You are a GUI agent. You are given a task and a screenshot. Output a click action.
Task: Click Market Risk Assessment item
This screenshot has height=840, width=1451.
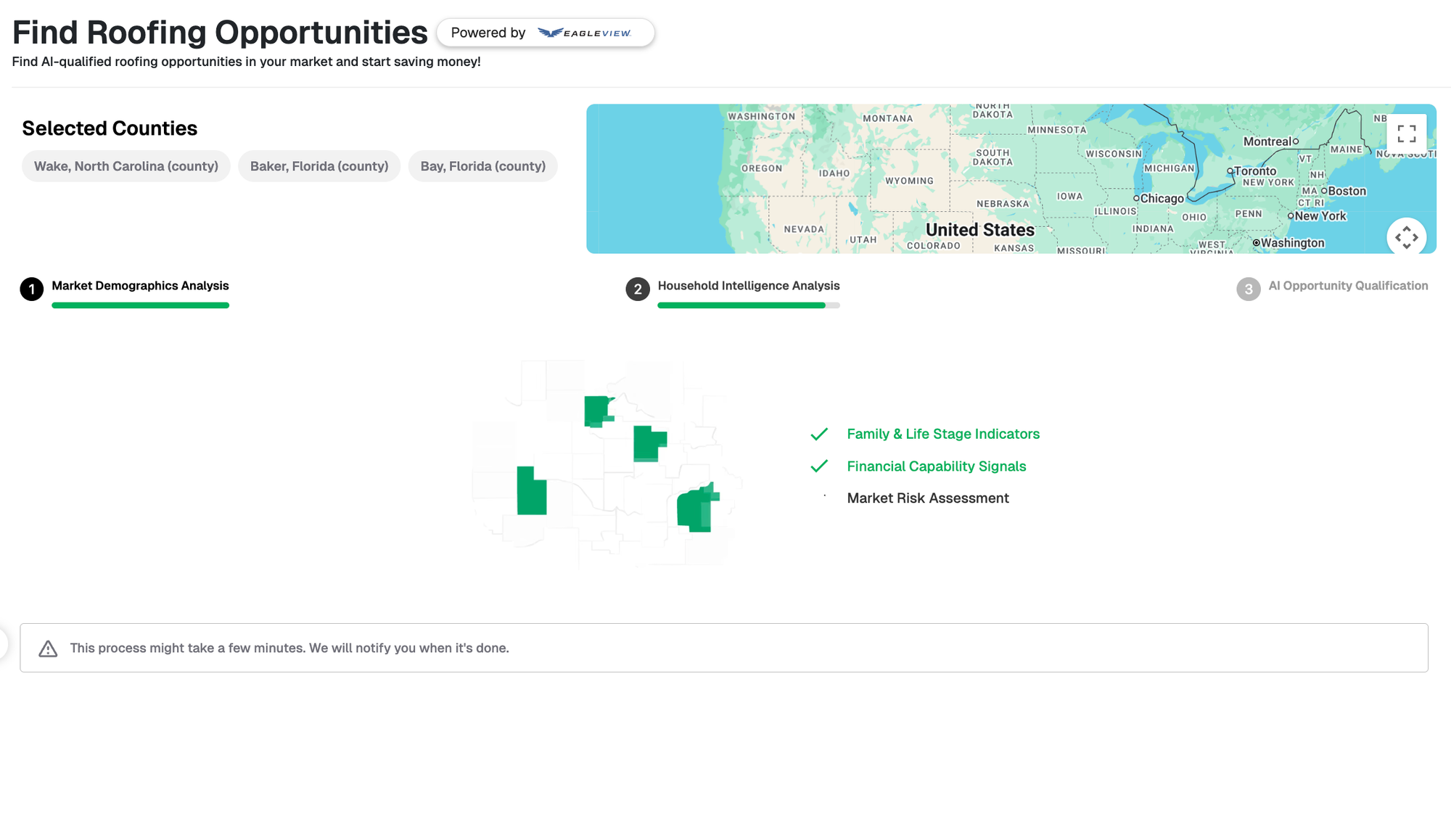pyautogui.click(x=927, y=498)
